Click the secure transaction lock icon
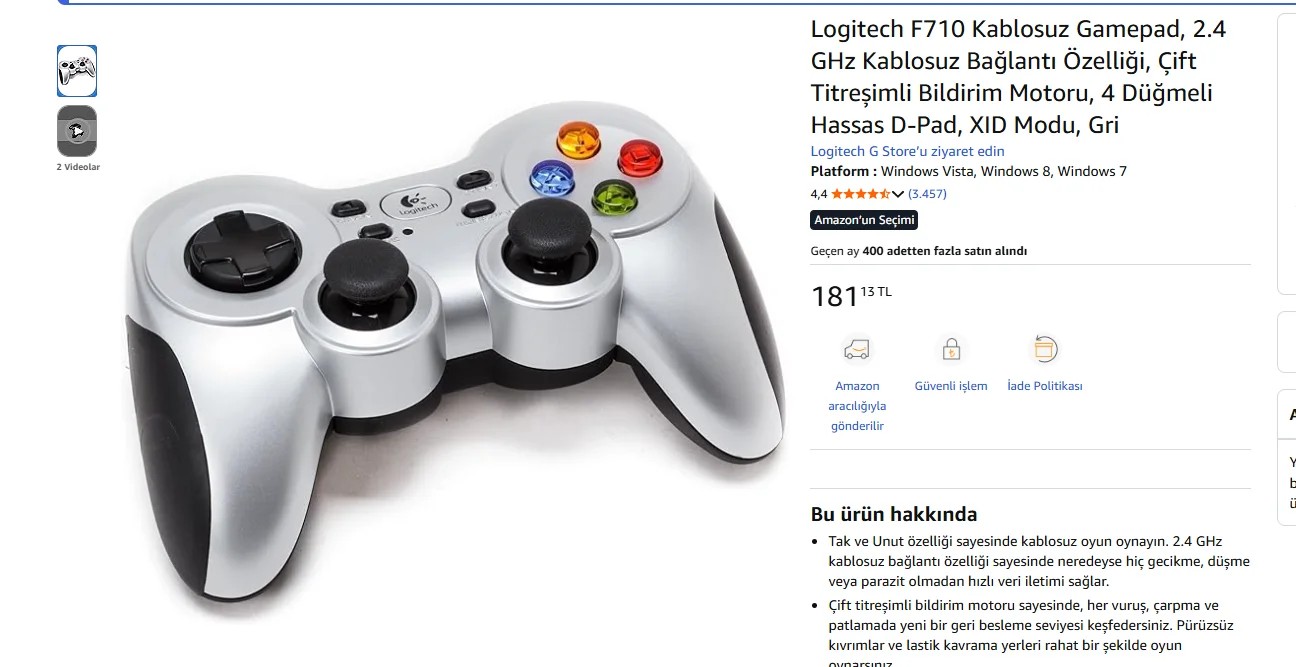 tap(950, 350)
